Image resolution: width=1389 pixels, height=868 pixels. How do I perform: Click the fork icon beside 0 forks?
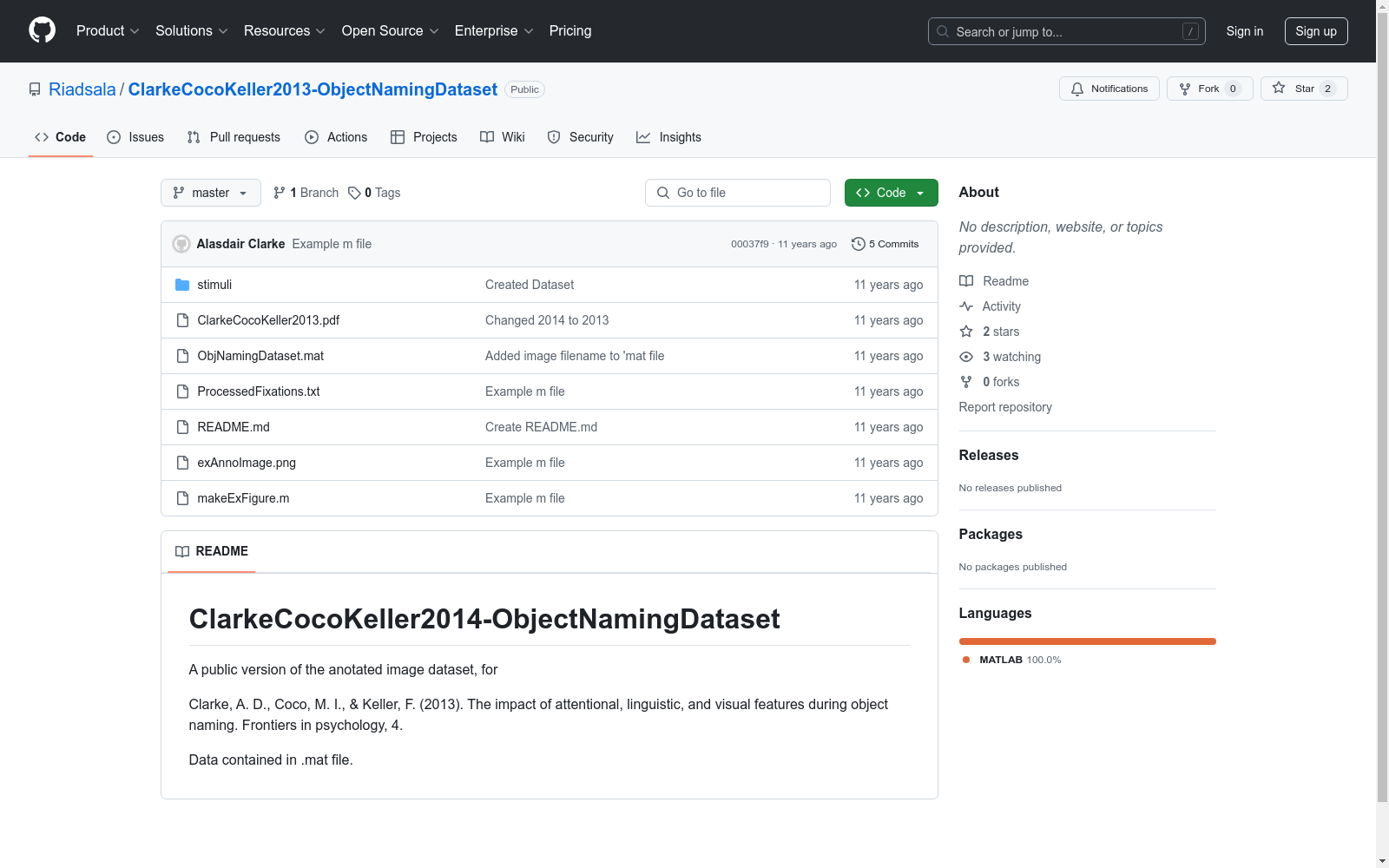click(x=966, y=382)
